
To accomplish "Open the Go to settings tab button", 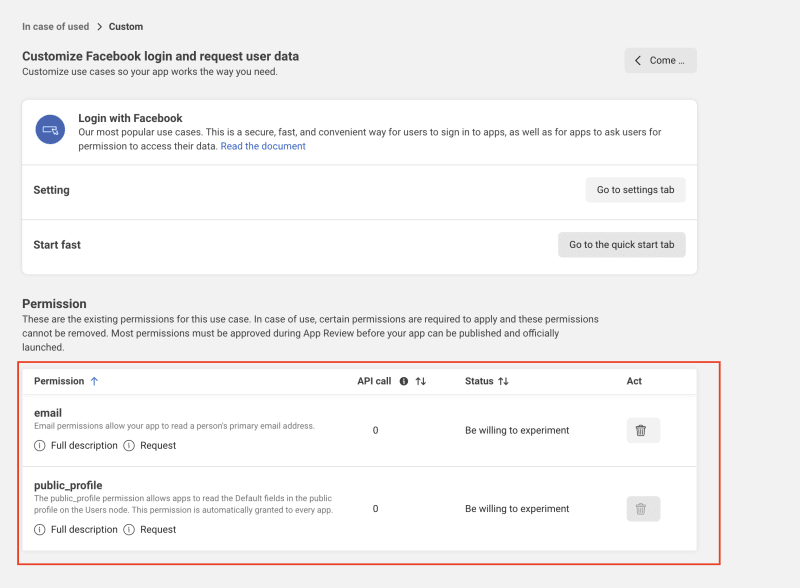I will click(x=635, y=190).
